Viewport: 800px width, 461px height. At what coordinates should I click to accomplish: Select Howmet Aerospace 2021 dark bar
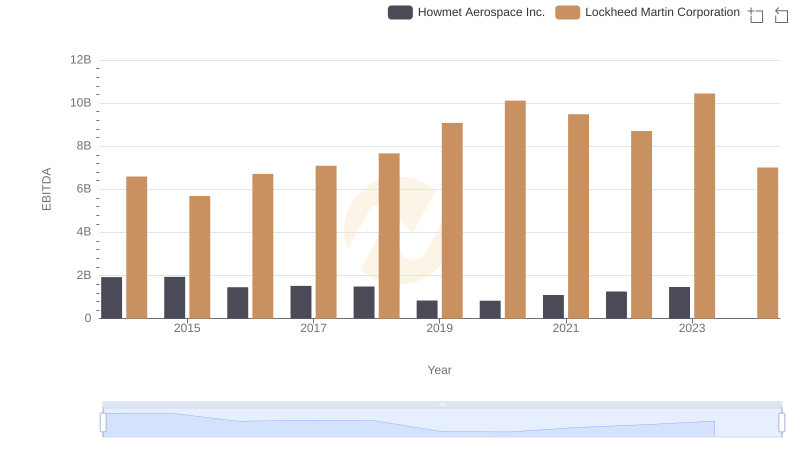(553, 307)
